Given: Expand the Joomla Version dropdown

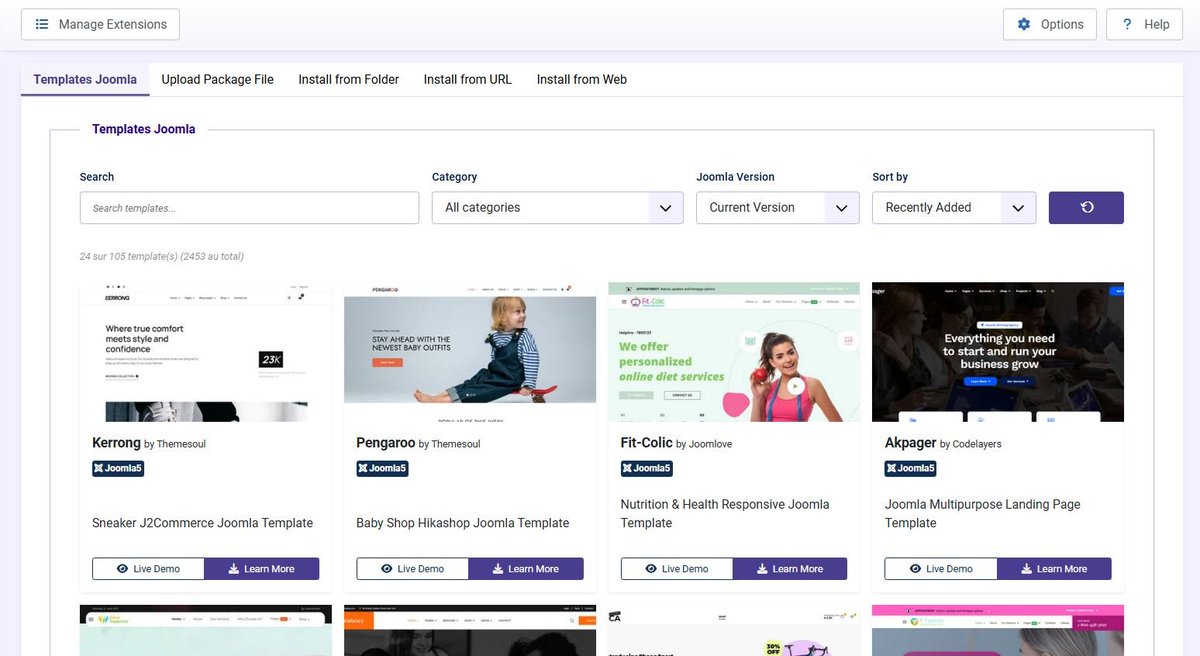Looking at the screenshot, I should (x=777, y=208).
